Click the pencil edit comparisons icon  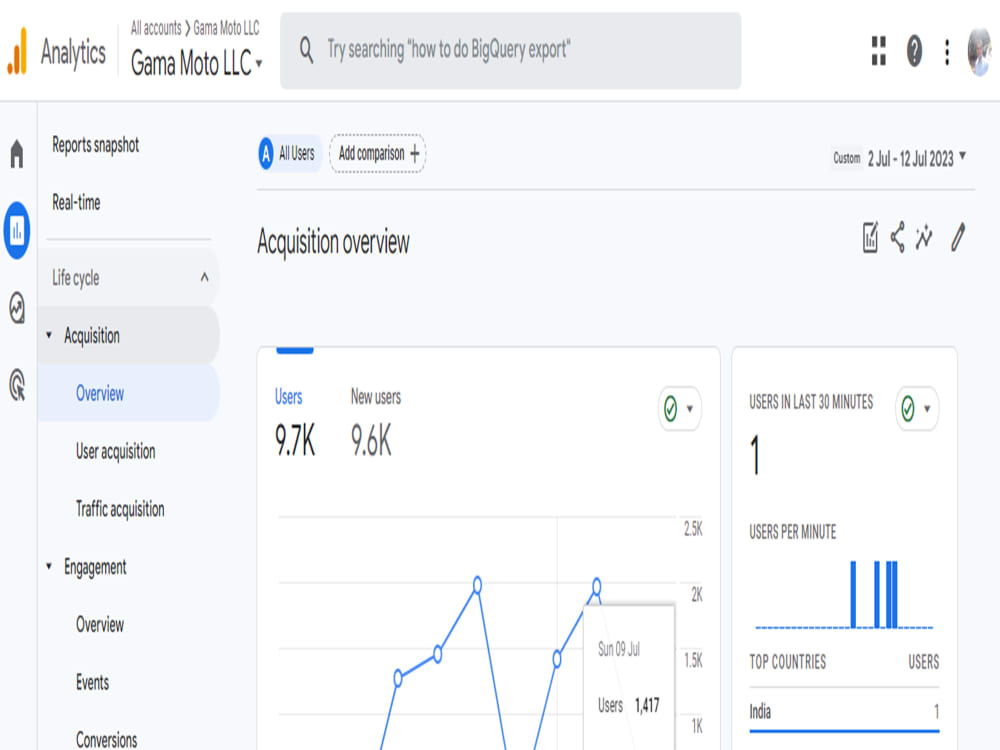(958, 237)
